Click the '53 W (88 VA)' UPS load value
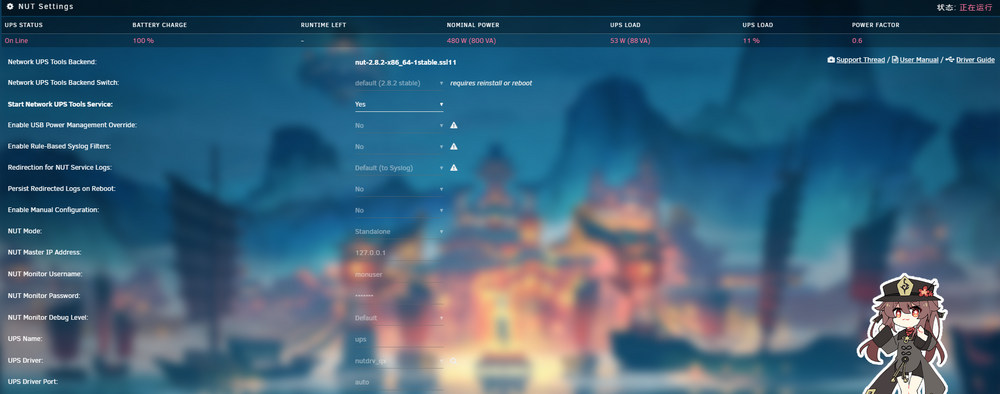 (630, 41)
